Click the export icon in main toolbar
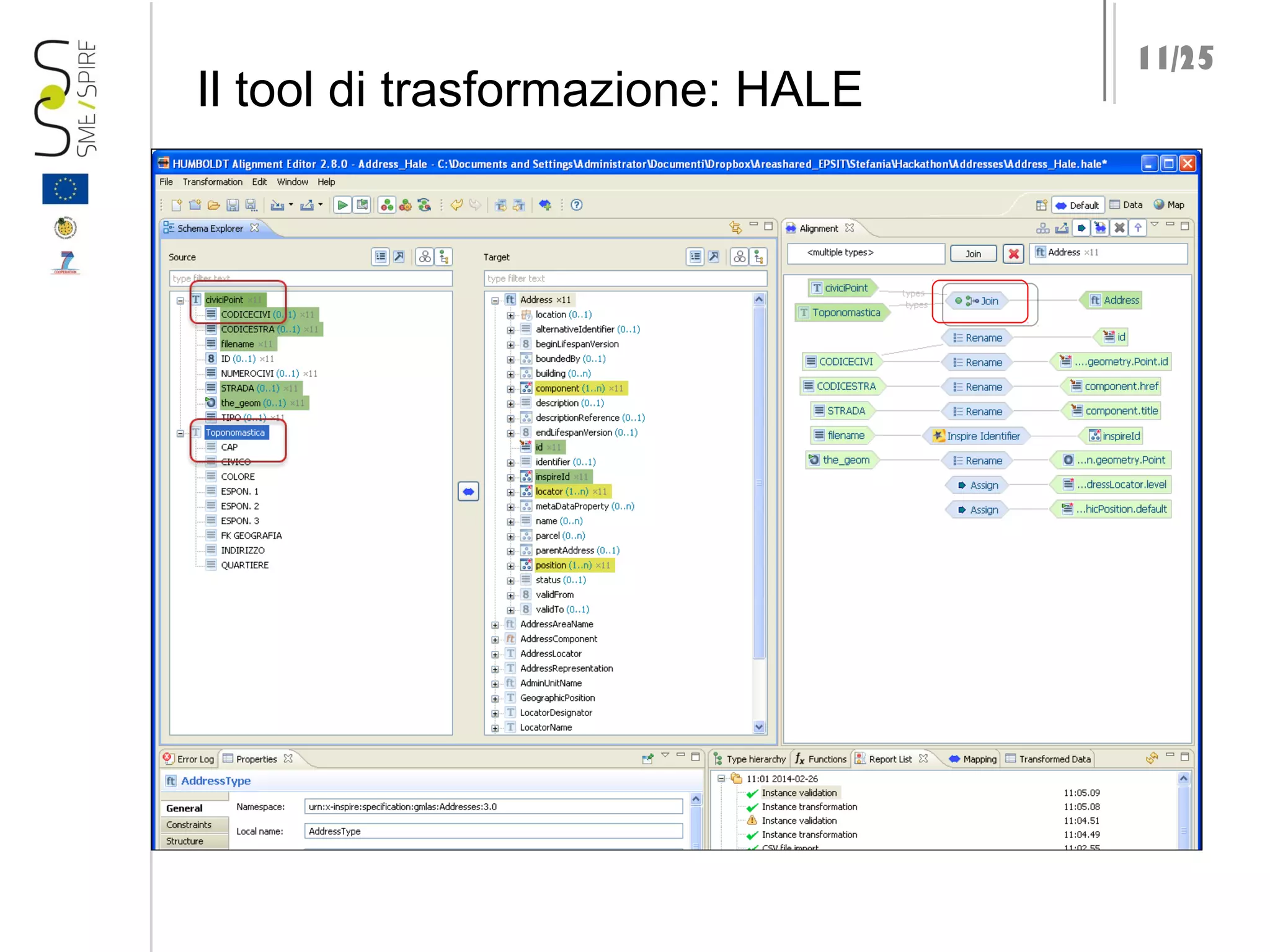 tap(307, 205)
